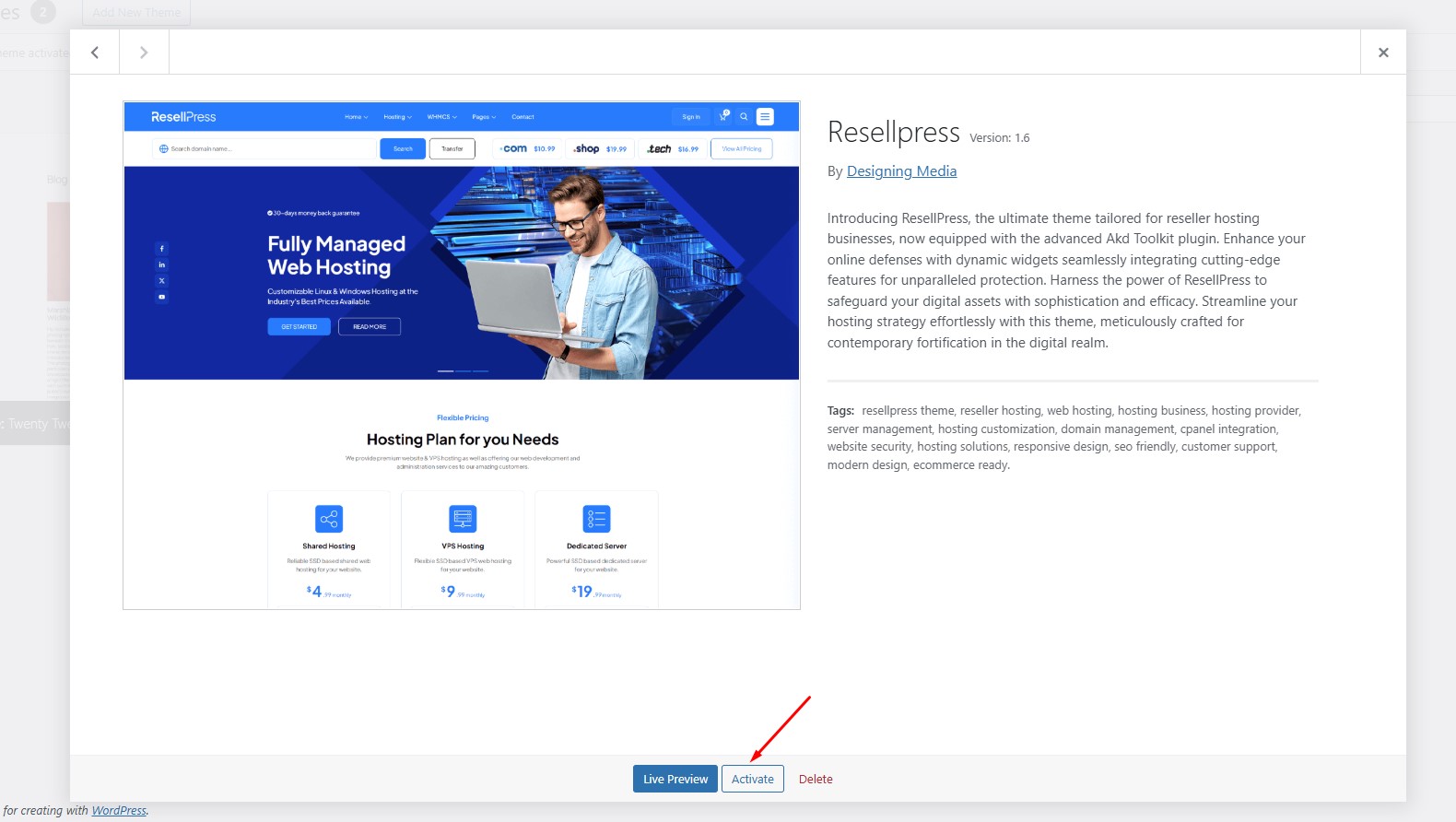Click the shopping cart icon in preview header
1456x822 pixels.
[x=723, y=117]
